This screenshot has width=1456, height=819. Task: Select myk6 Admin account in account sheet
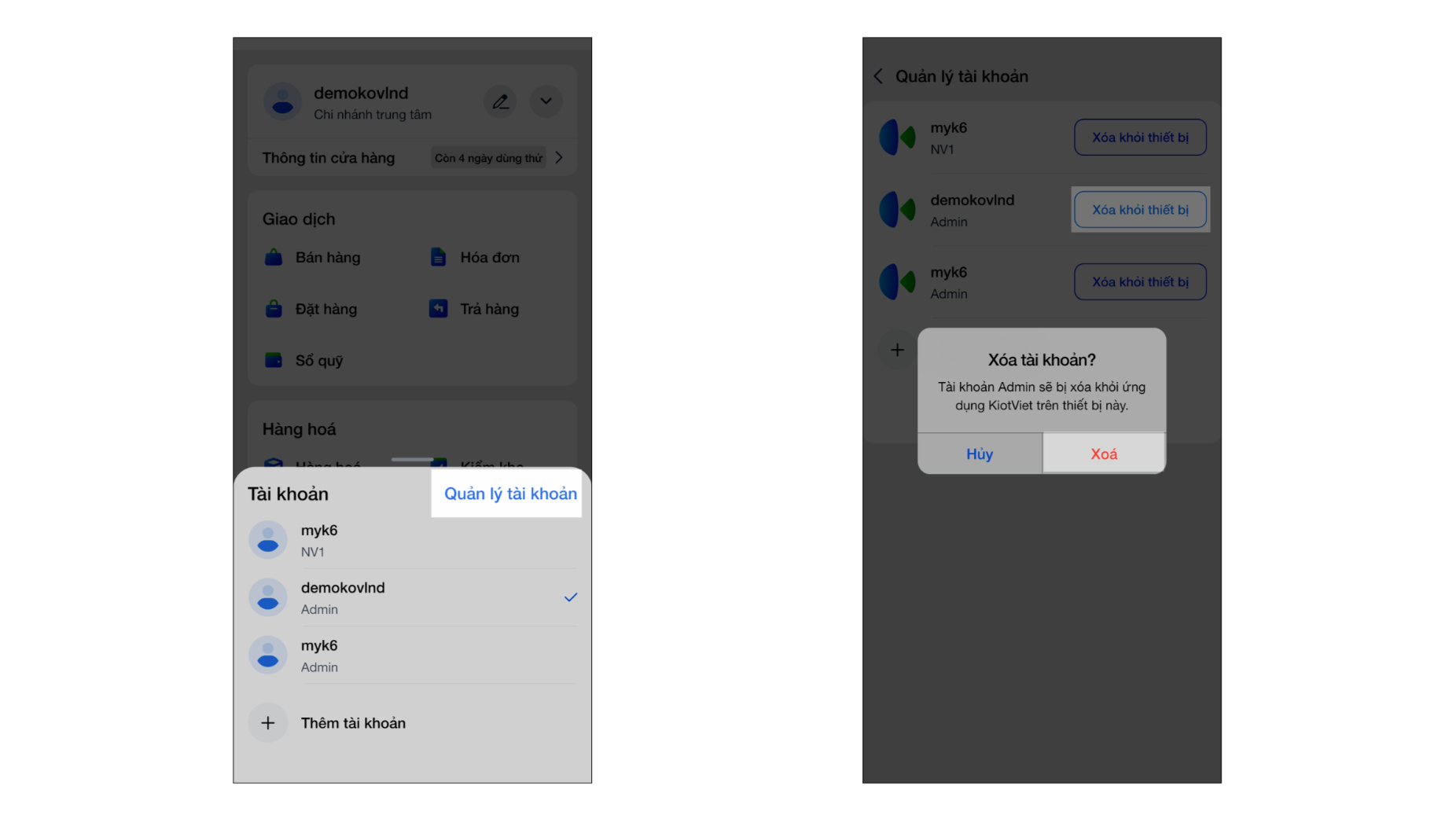point(413,655)
